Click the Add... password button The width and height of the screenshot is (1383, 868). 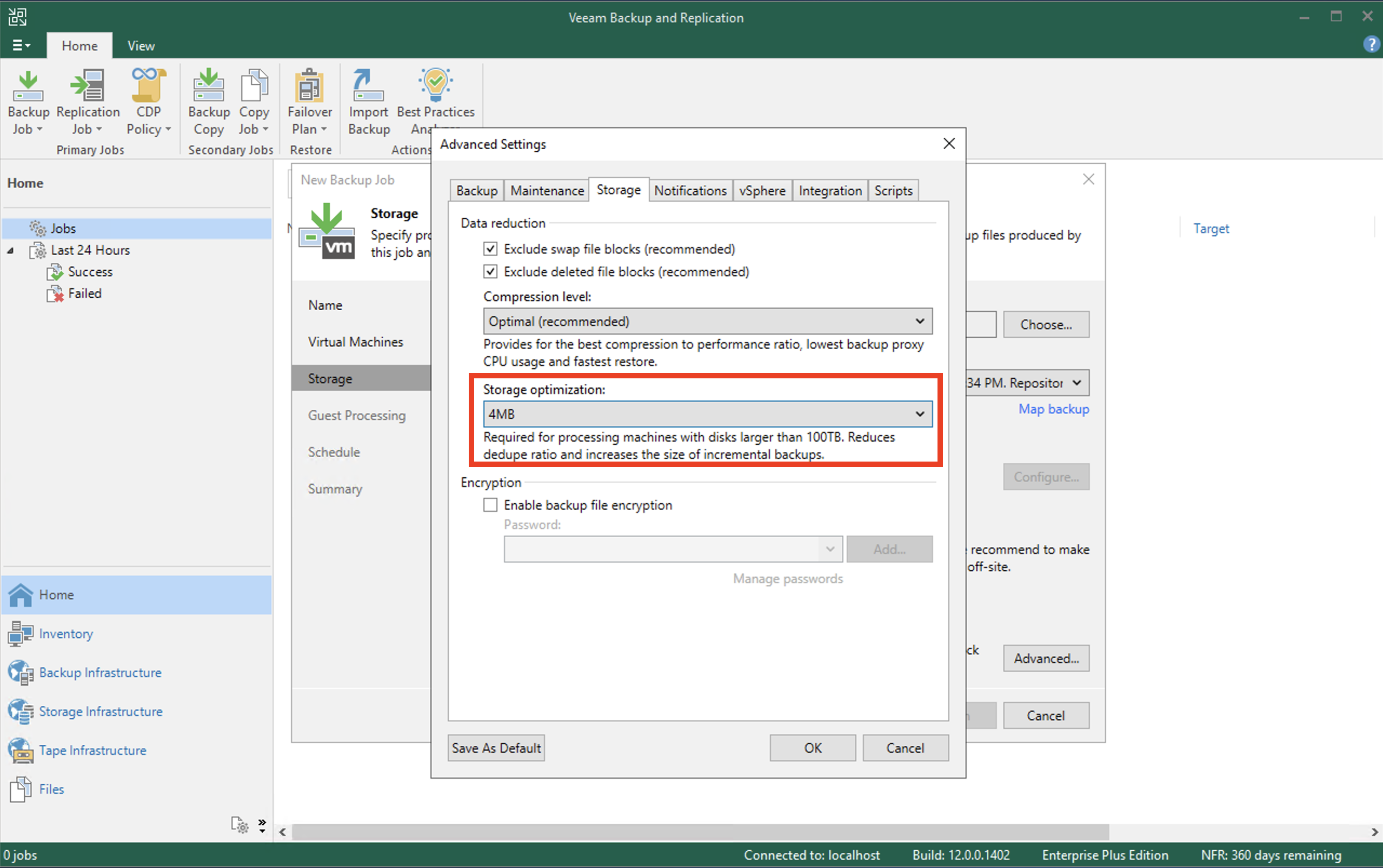pyautogui.click(x=889, y=549)
